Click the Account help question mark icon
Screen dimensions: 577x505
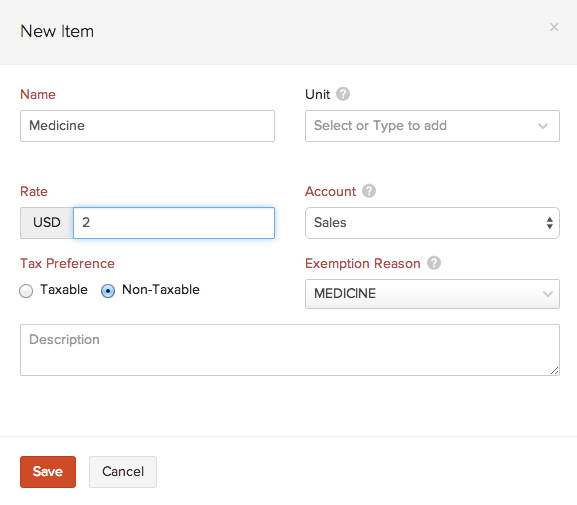pos(369,191)
